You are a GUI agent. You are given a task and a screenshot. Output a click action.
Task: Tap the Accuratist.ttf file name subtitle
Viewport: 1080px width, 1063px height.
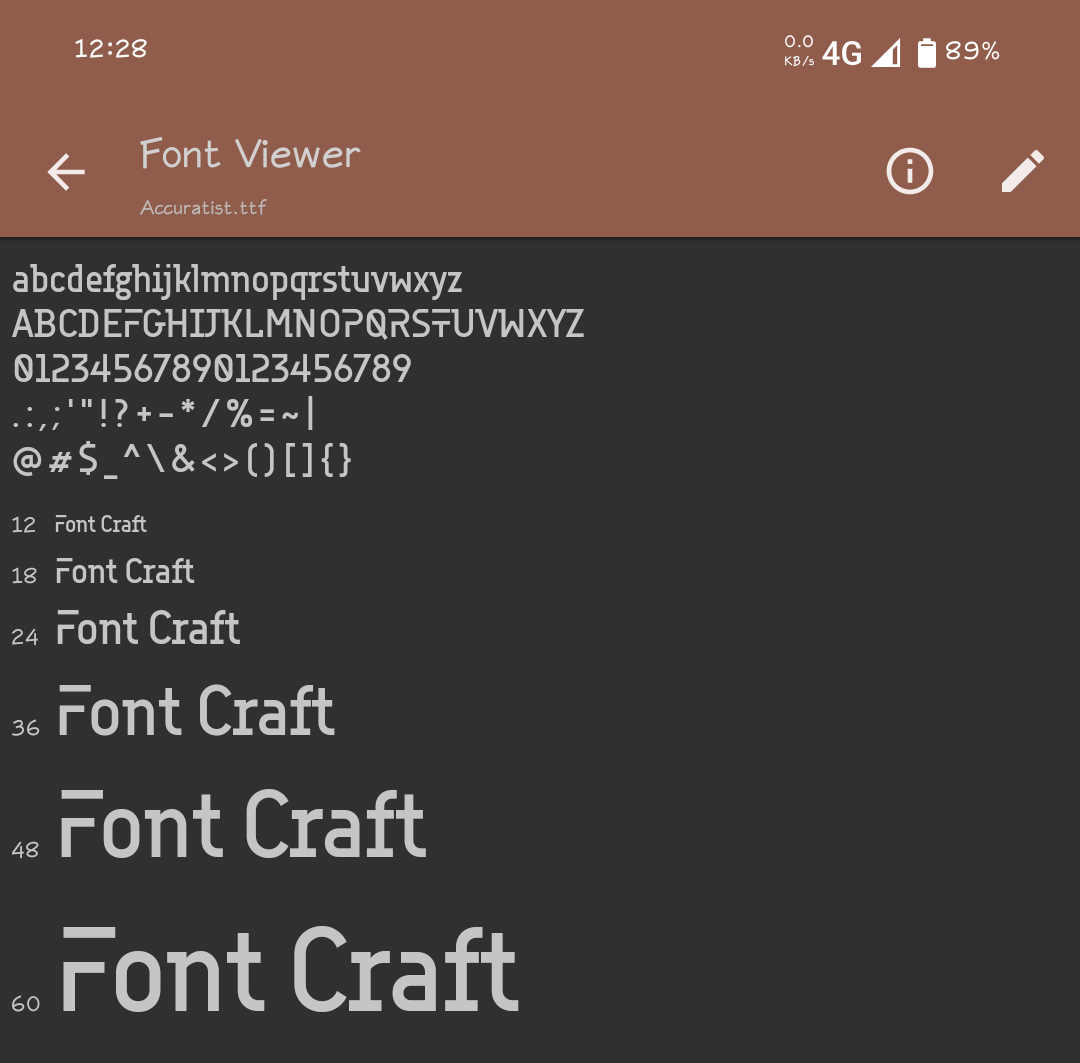tap(203, 207)
